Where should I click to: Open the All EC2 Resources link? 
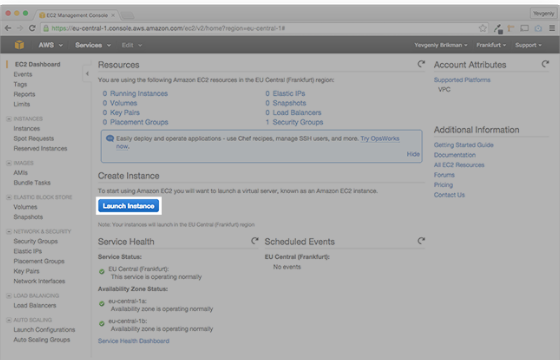459,165
